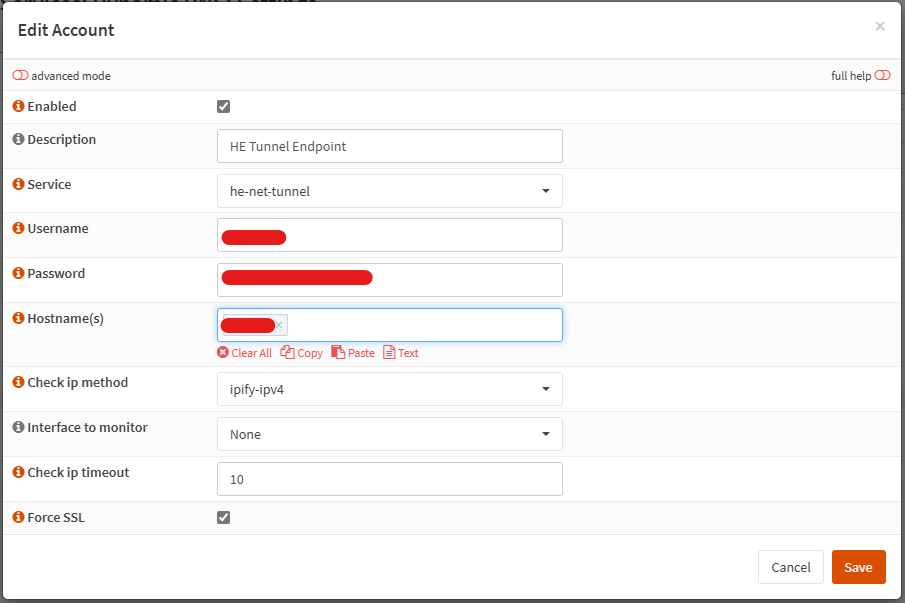Image resolution: width=905 pixels, height=603 pixels.
Task: Show help for the Password field
Action: tap(18, 273)
